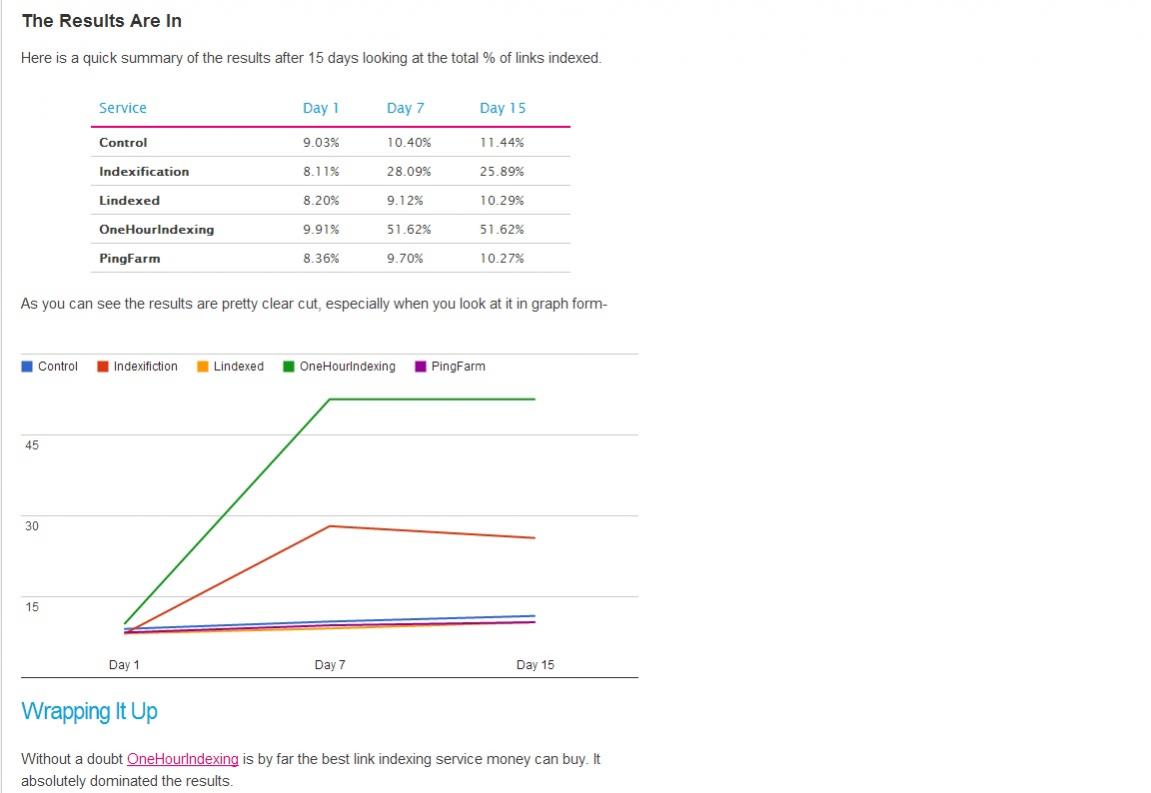
Task: Click the purple PingFarm legend swatch
Action: [x=421, y=367]
